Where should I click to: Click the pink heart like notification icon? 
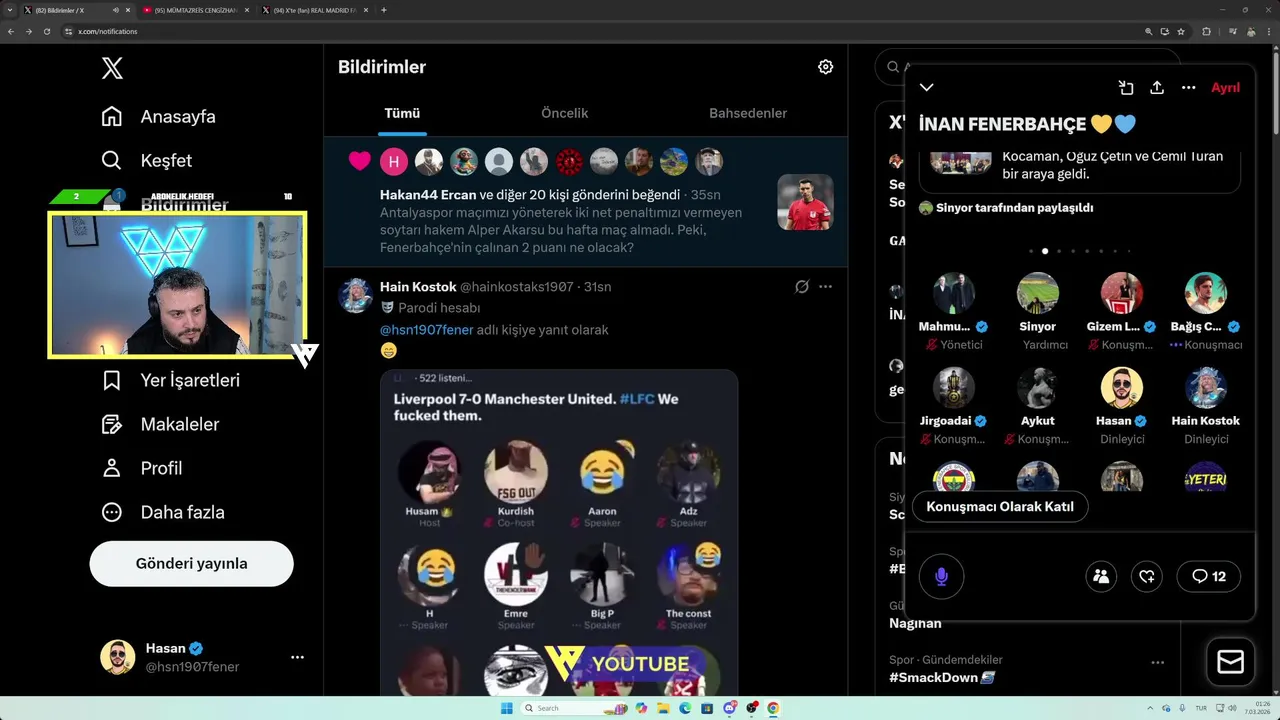359,161
